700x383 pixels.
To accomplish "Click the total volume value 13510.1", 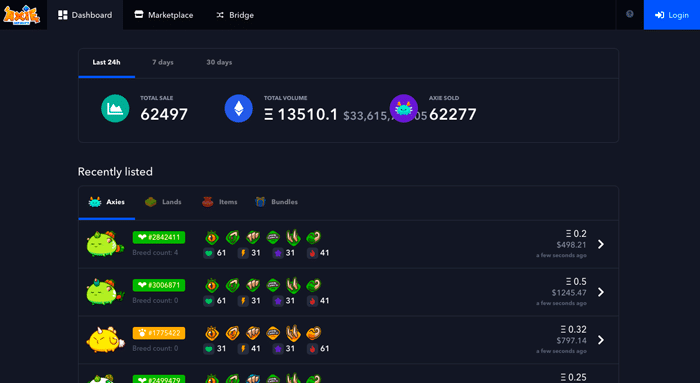I will click(x=301, y=115).
